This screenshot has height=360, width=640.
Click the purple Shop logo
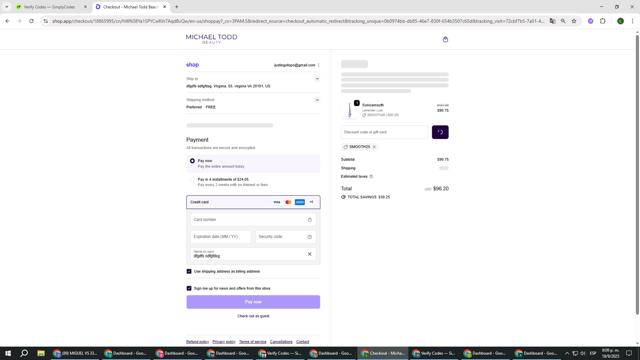pyautogui.click(x=193, y=65)
